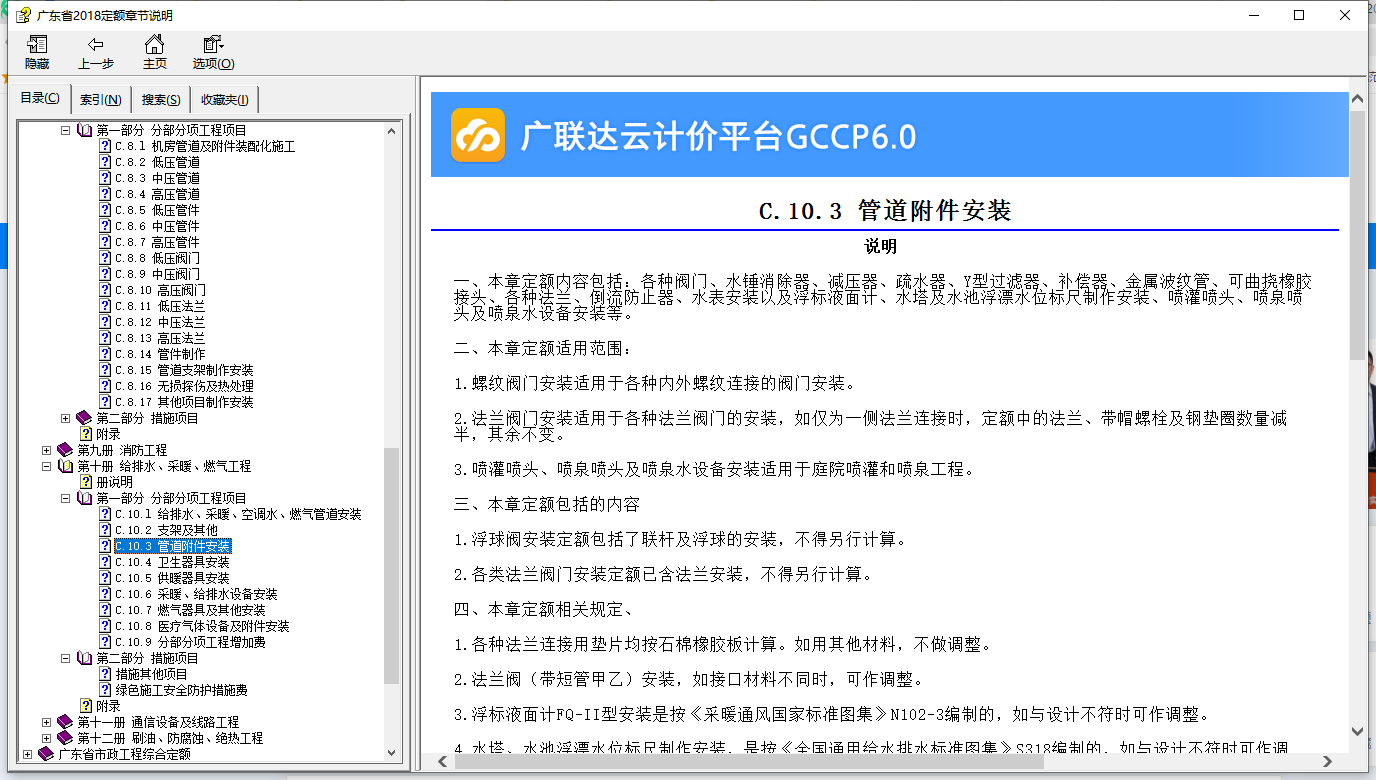
Task: Click the book icon for 广东省市政工程综合定额
Action: coord(47,754)
